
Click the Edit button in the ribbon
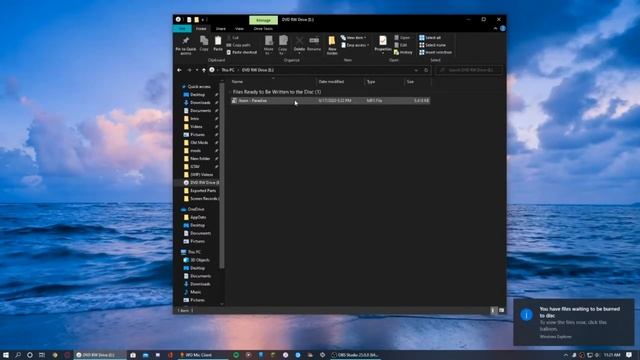pyautogui.click(x=401, y=45)
